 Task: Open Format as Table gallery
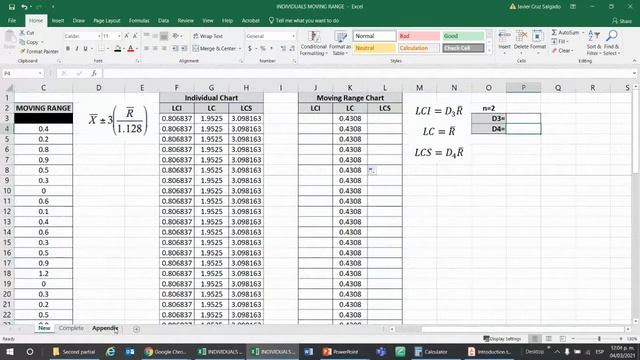[340, 43]
